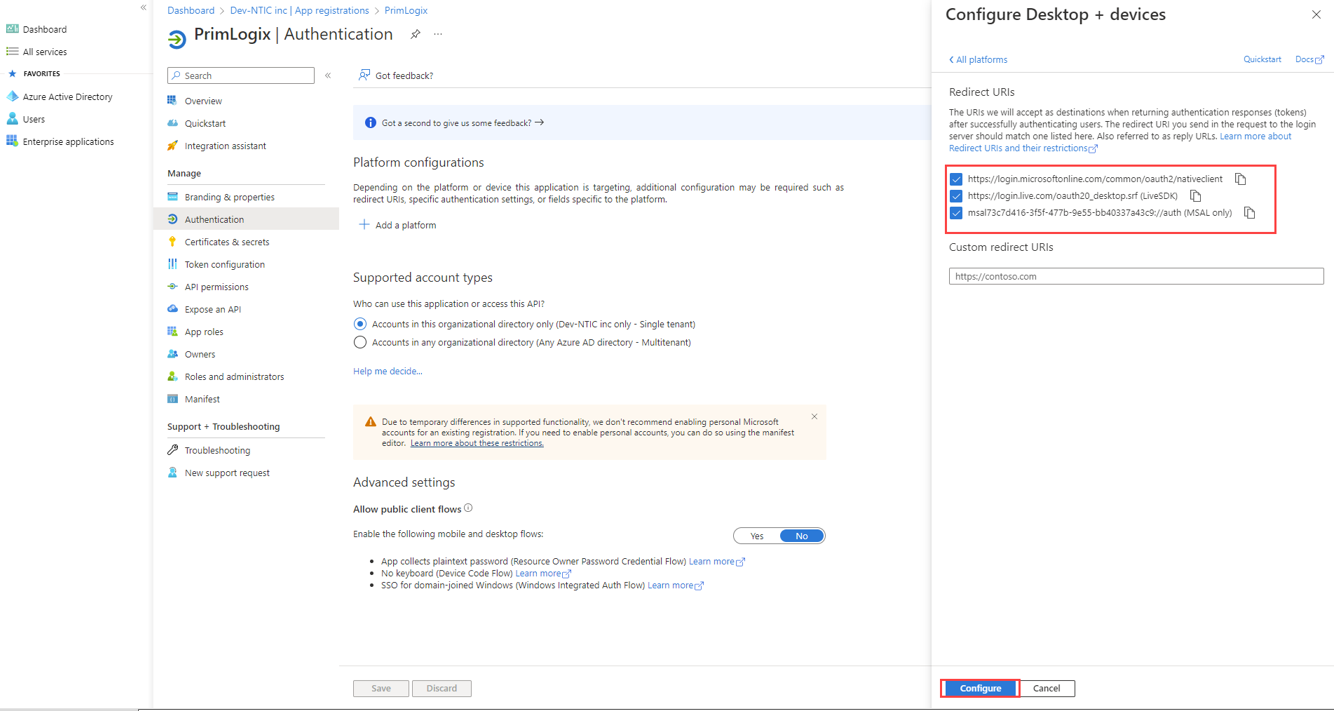
Task: Click the resource menu Search box
Action: (x=241, y=75)
